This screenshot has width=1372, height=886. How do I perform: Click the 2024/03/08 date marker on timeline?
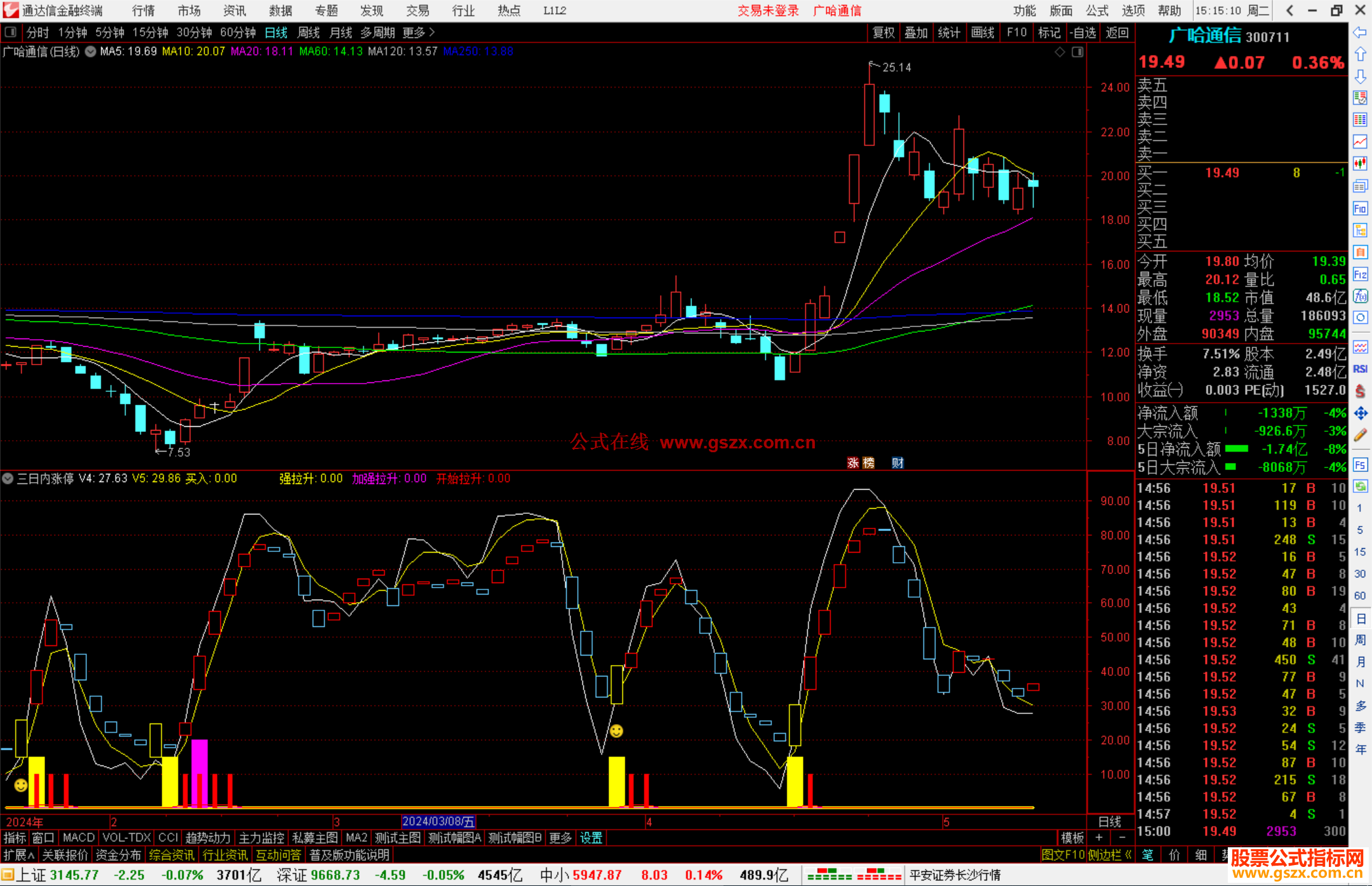pyautogui.click(x=438, y=822)
